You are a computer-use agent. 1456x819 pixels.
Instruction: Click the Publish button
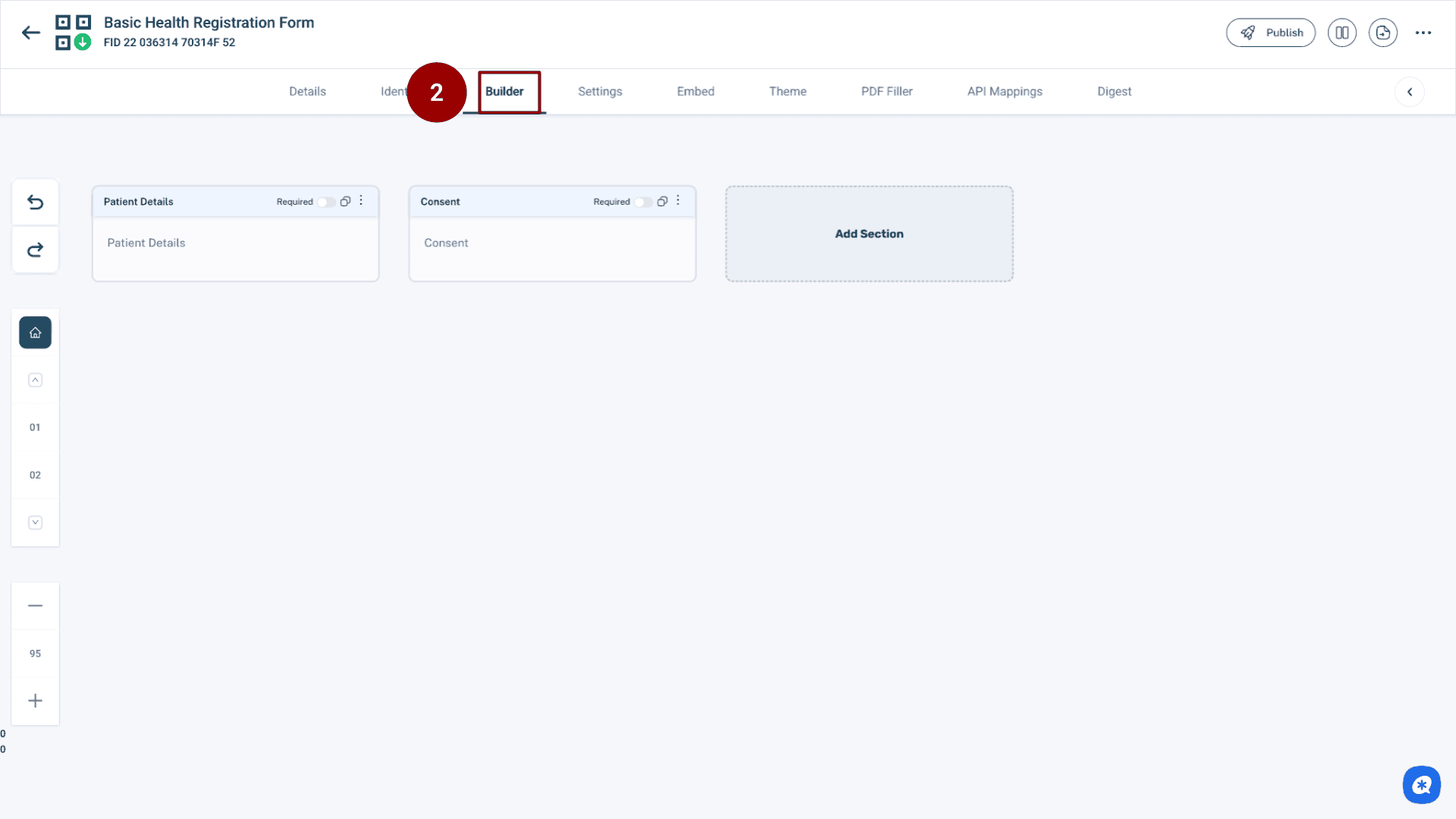click(1271, 33)
